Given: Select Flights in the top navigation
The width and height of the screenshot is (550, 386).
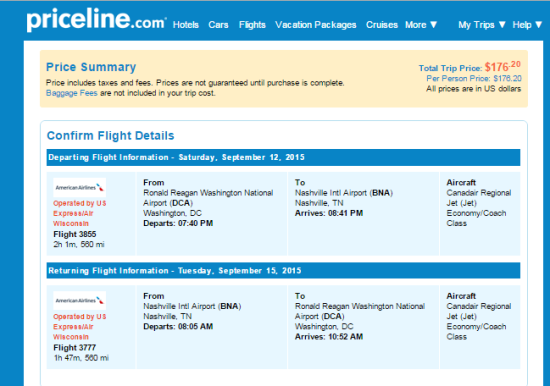Looking at the screenshot, I should [252, 25].
